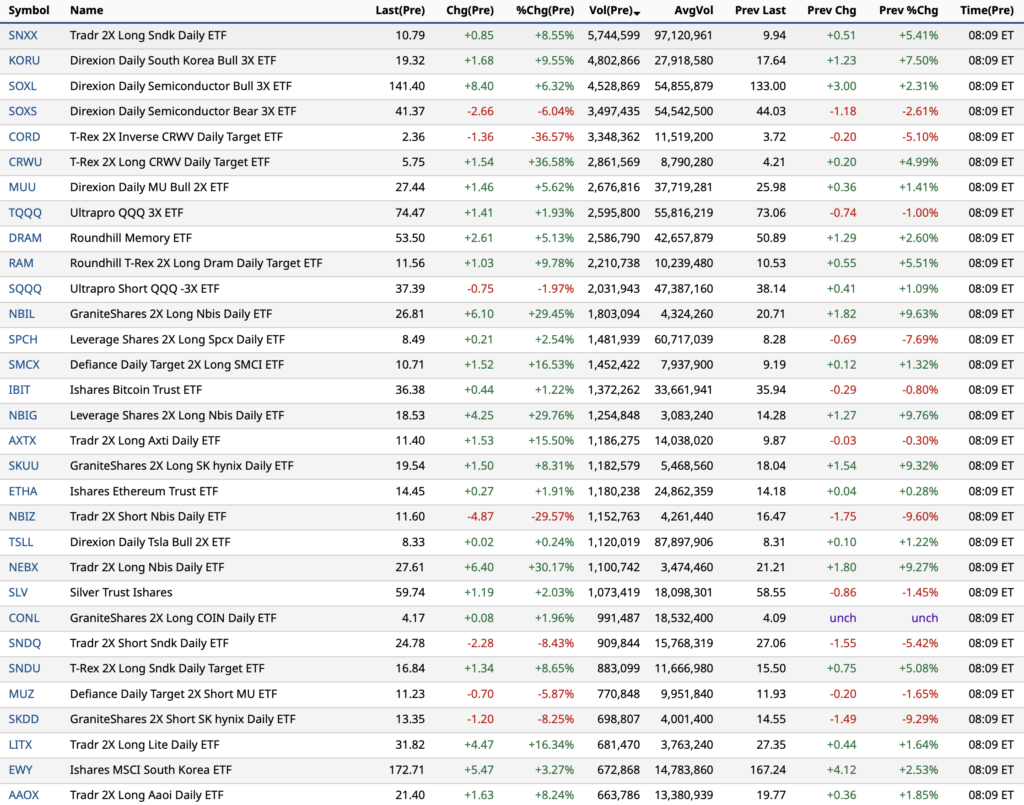
Task: Open the ETHA symbol link
Action: (x=23, y=491)
